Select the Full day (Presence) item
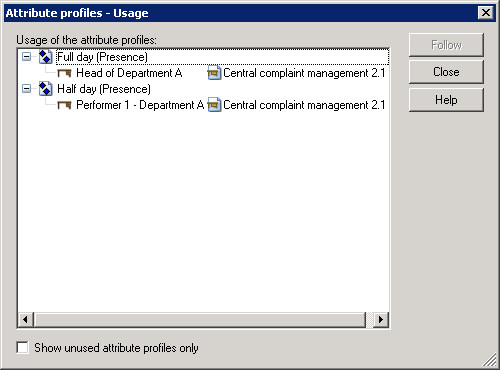Viewport: 500px width, 370px height. pos(102,57)
